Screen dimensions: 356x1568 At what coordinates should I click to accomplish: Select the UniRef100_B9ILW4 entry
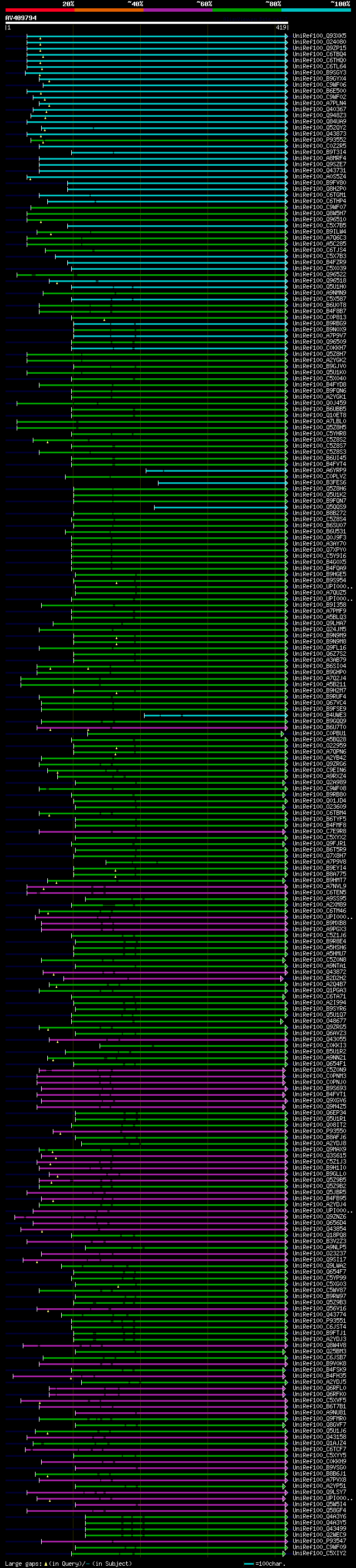319,231
